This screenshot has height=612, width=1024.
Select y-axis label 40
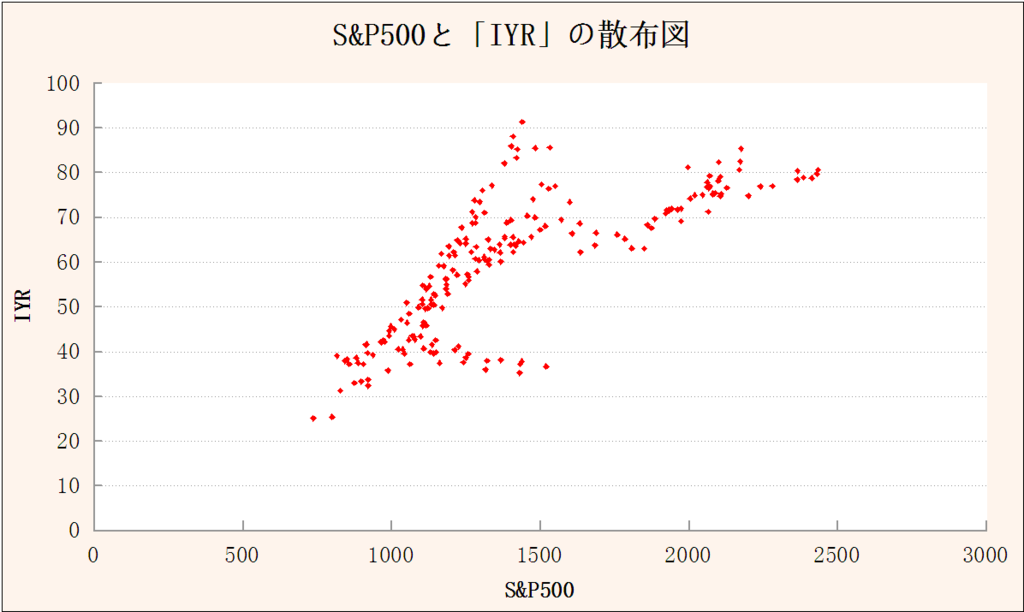[x=69, y=351]
